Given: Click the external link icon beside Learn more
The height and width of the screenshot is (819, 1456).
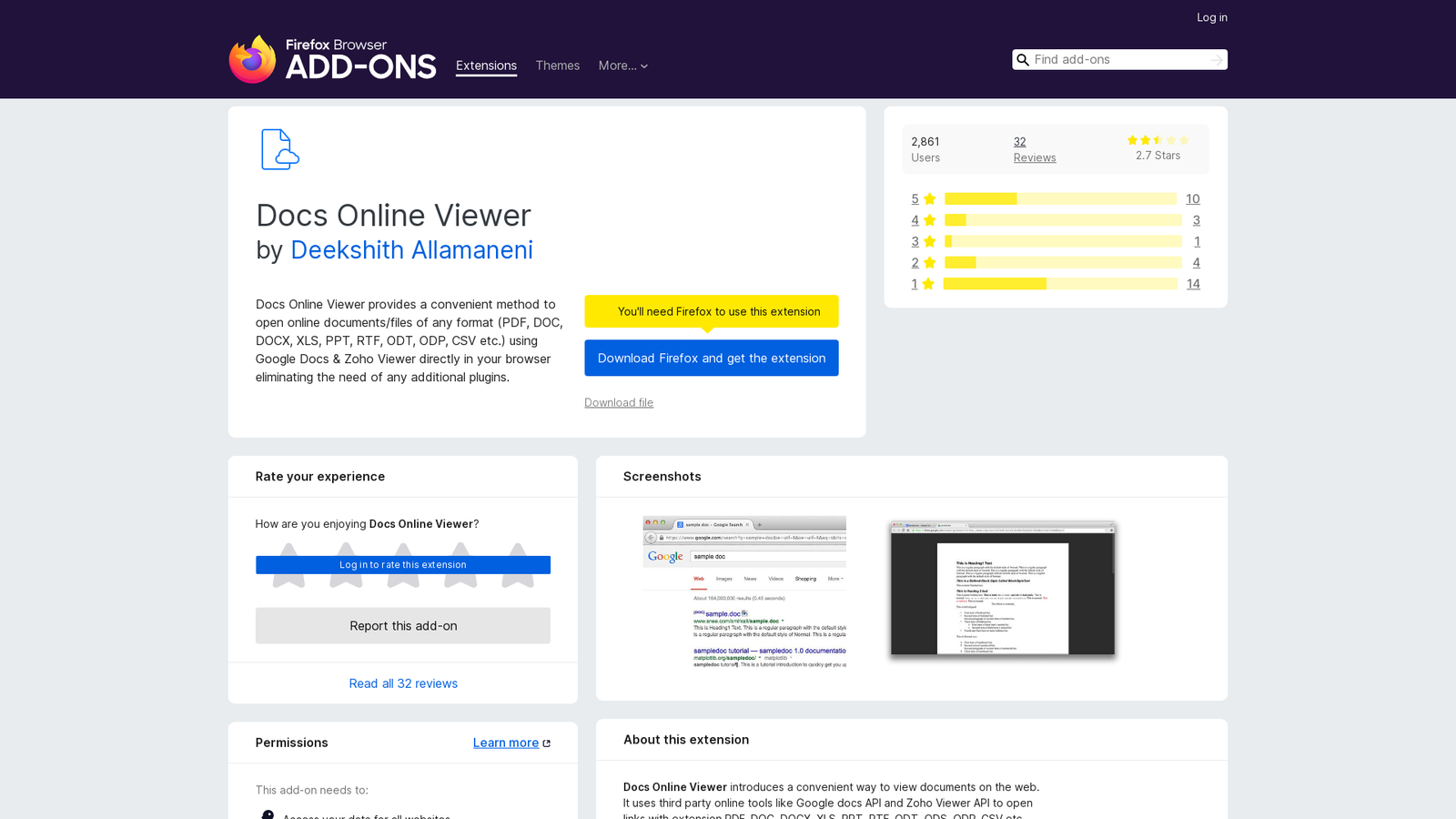Looking at the screenshot, I should 547,743.
